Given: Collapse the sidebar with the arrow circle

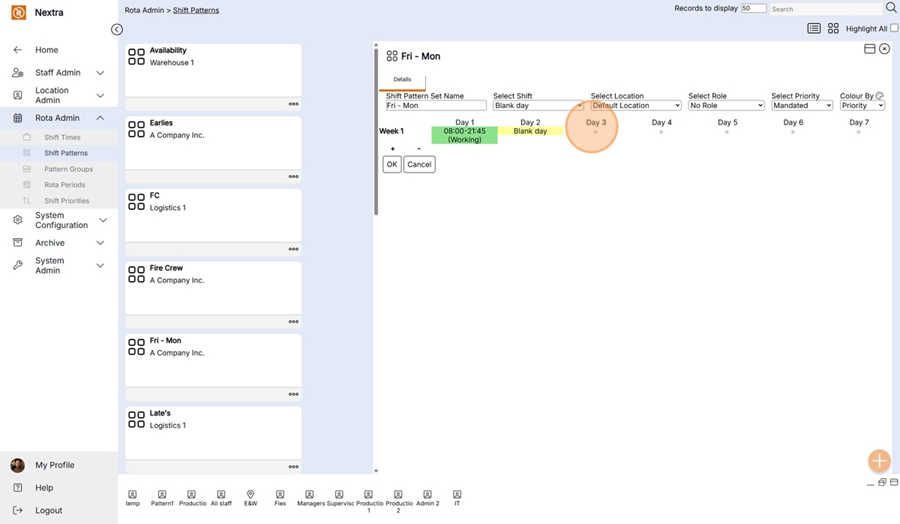Looking at the screenshot, I should 117,29.
